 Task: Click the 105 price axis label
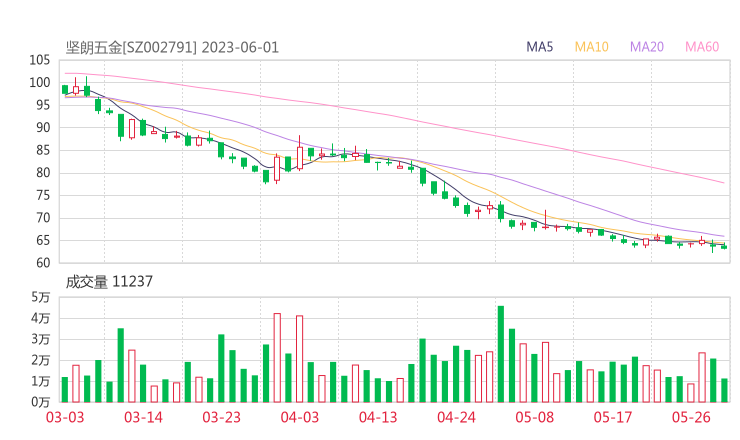point(40,60)
